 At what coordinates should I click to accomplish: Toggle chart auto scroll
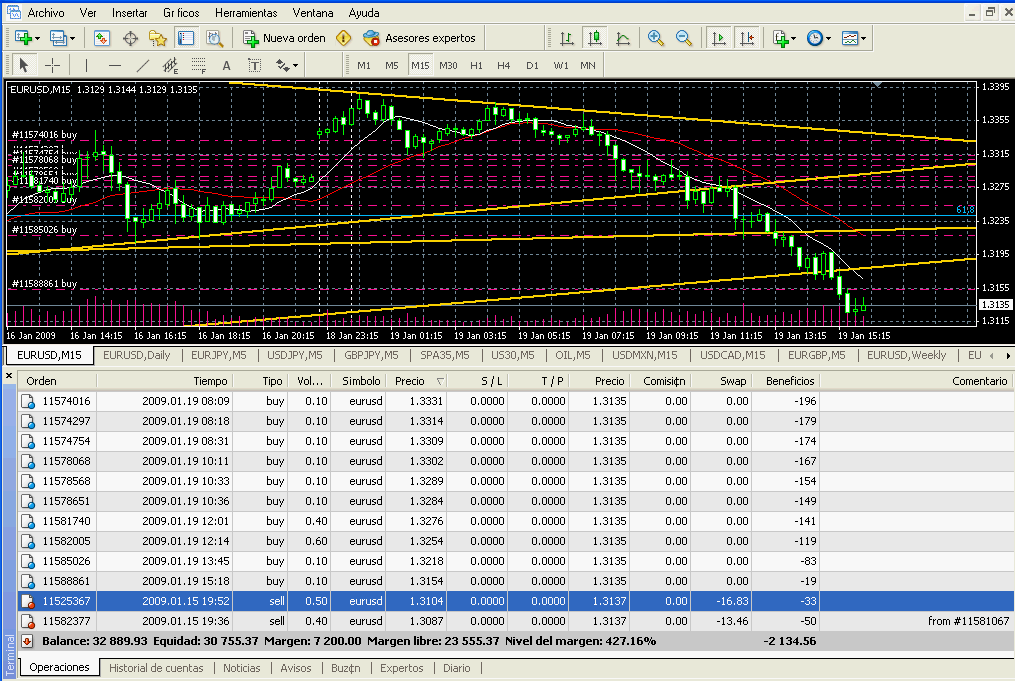tap(718, 38)
